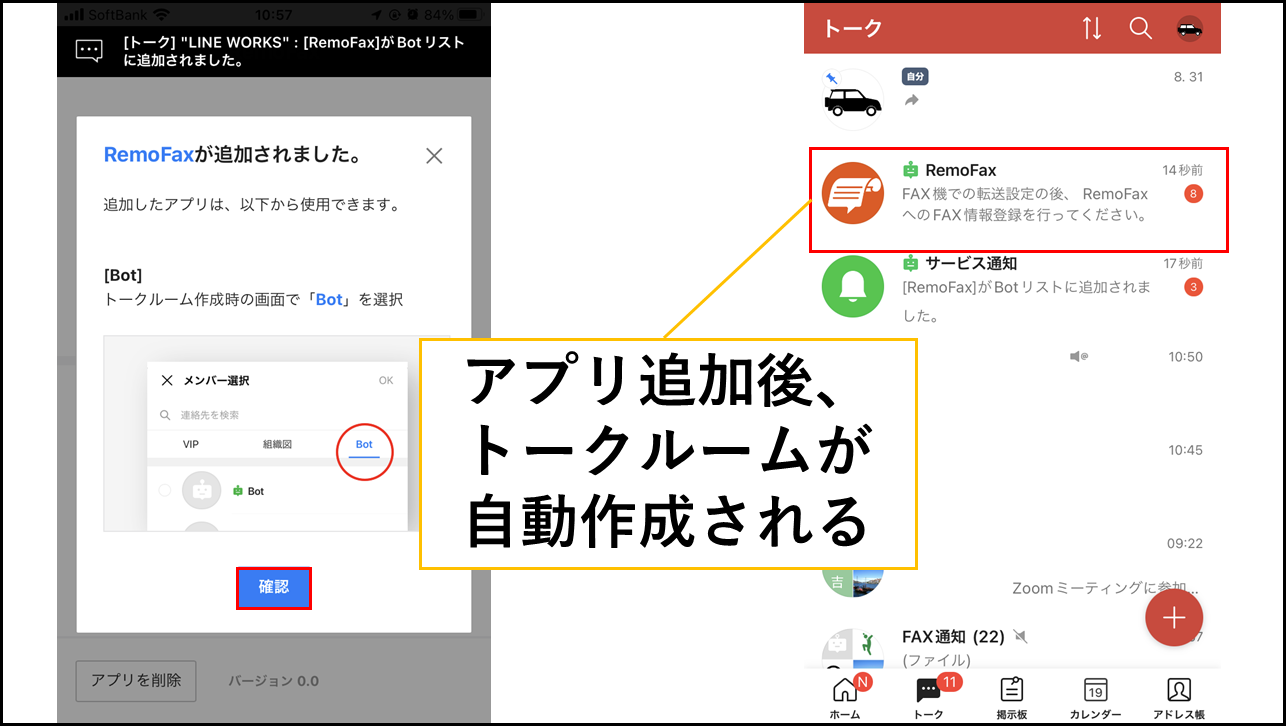The height and width of the screenshot is (726, 1286).
Task: Tap the RemoFax message preview about FAX情報登録
Action: (x=1025, y=204)
